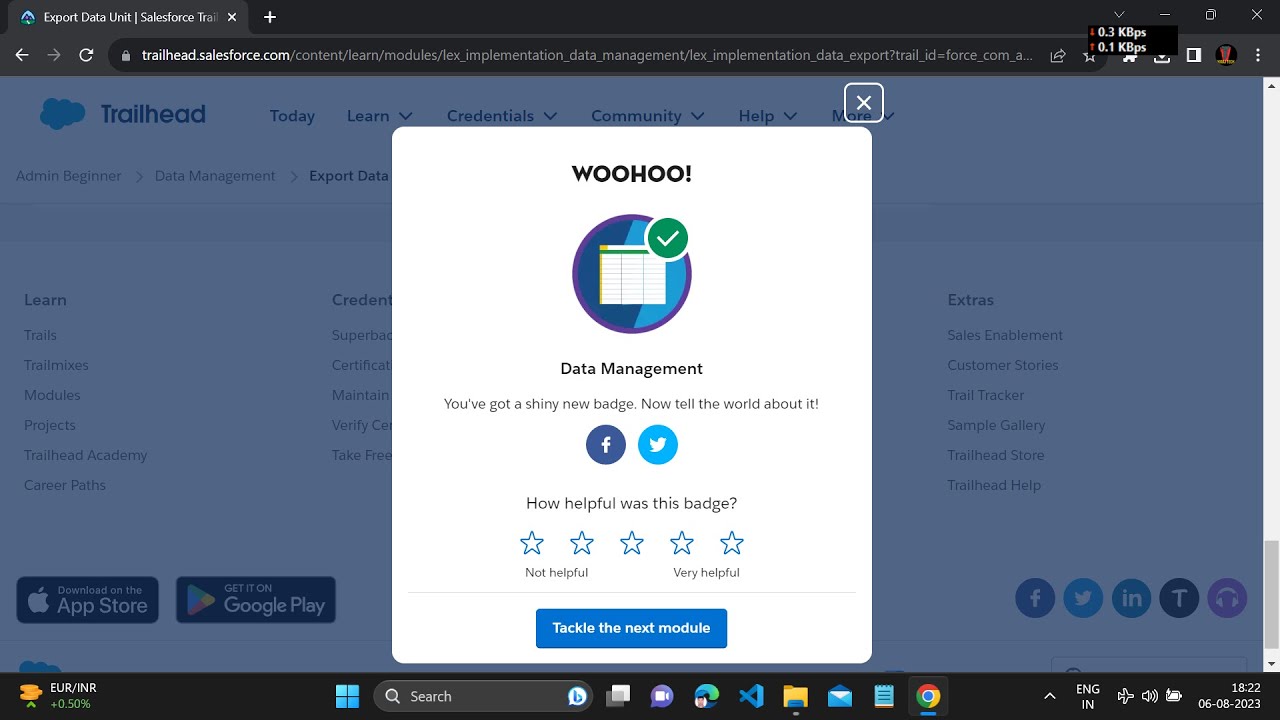1280x720 pixels.
Task: Open footer headphones podcast icon
Action: pyautogui.click(x=1228, y=598)
